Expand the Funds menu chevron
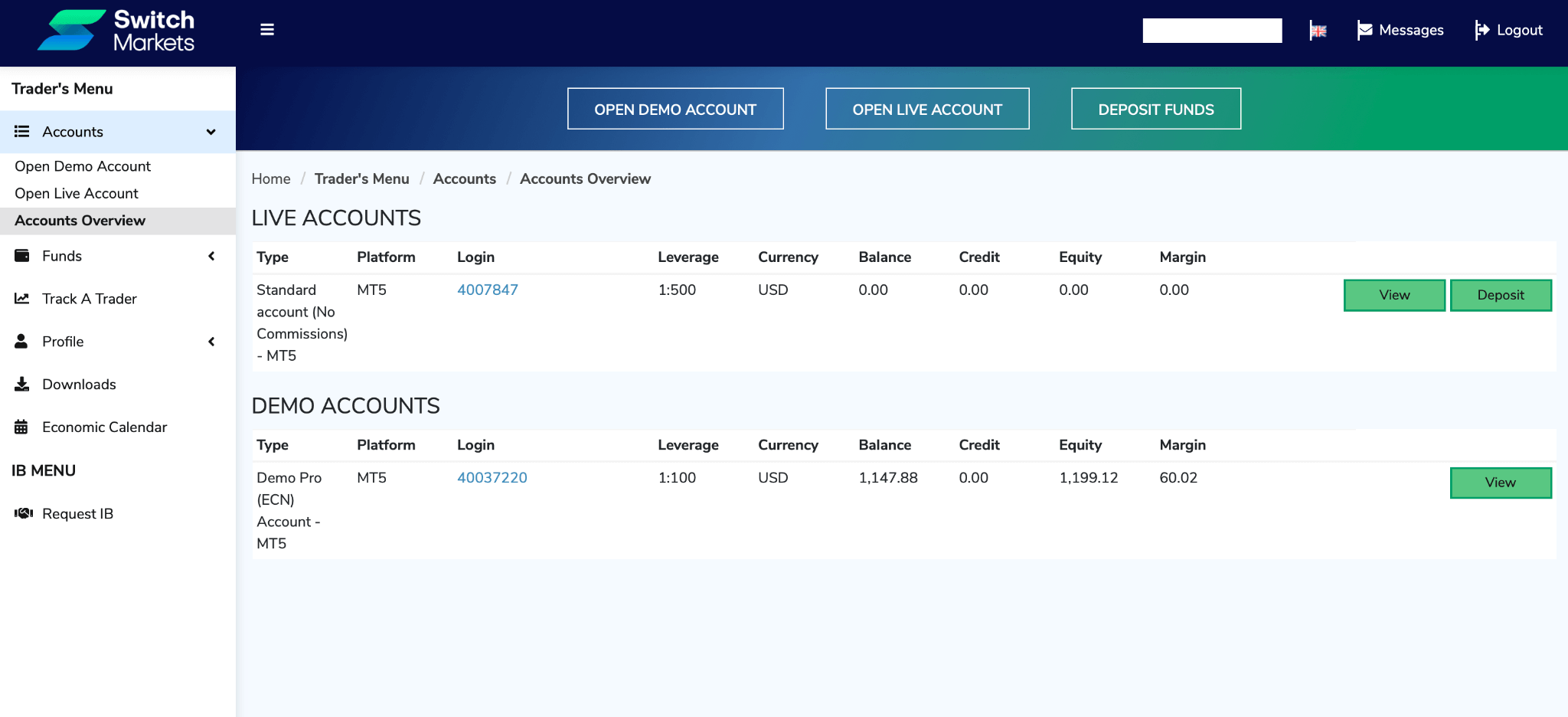Screen dimensions: 1568x717 pos(211,256)
